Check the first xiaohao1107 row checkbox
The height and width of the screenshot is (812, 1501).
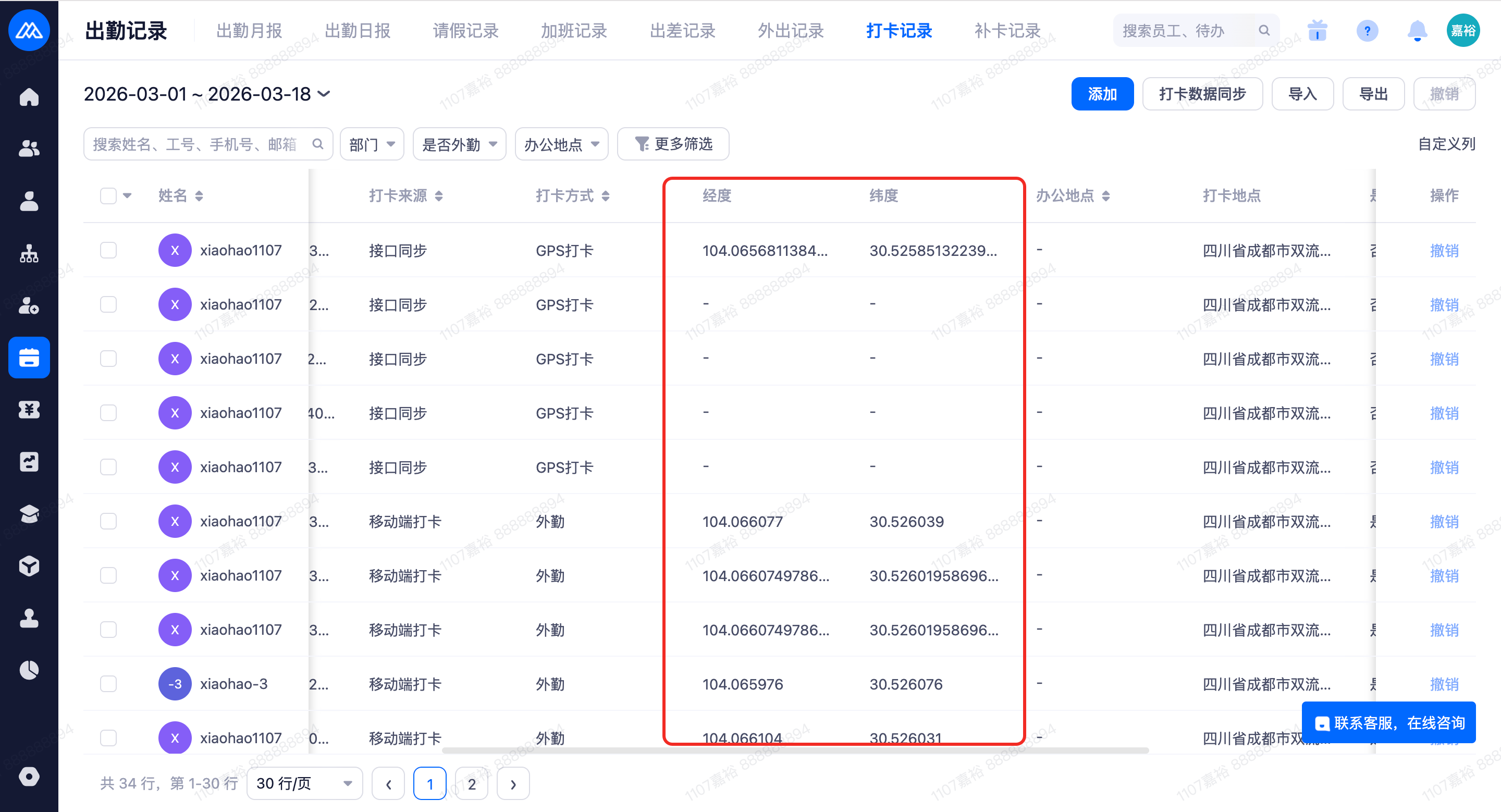click(x=108, y=251)
